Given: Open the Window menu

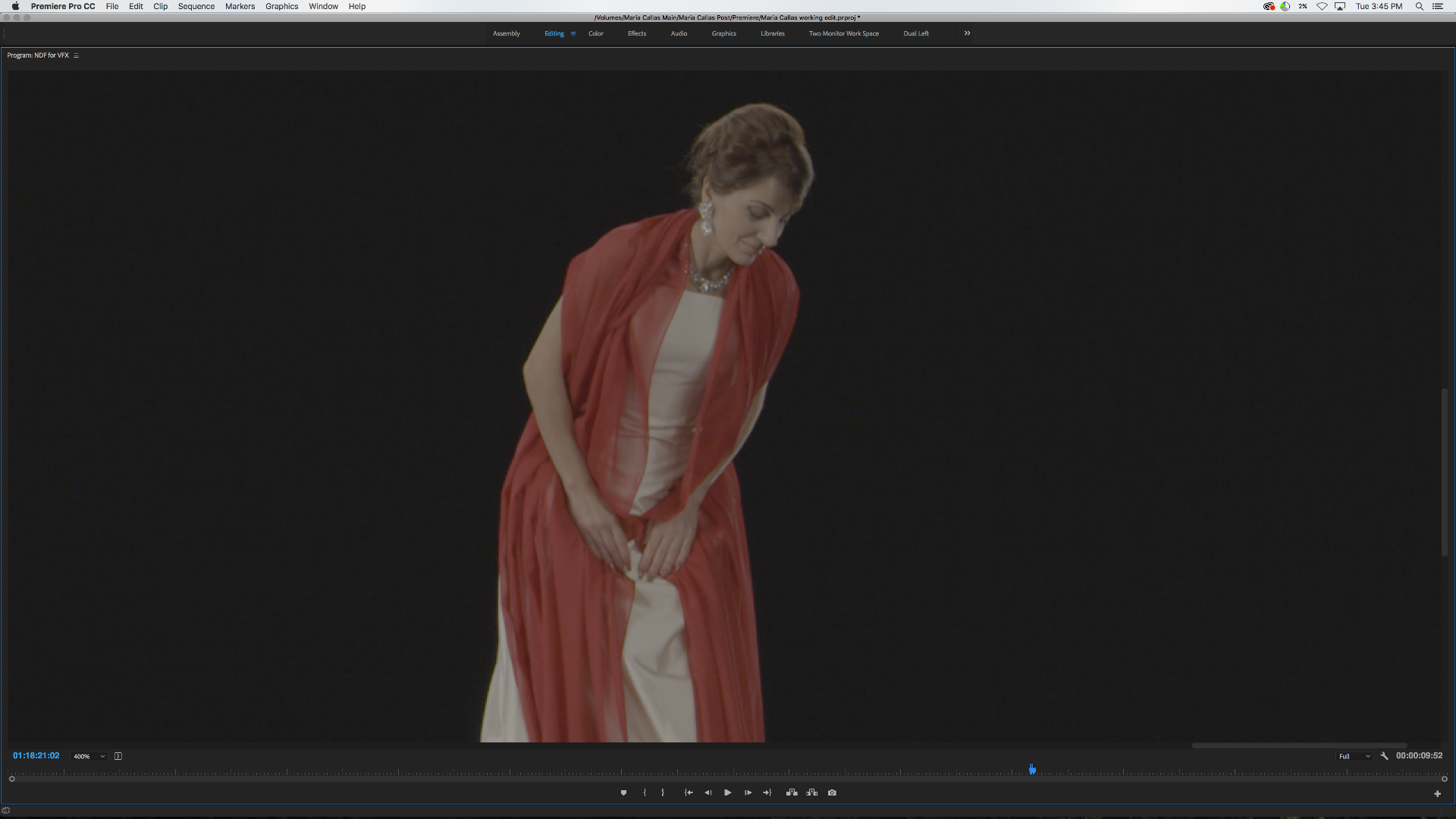Looking at the screenshot, I should [x=323, y=6].
